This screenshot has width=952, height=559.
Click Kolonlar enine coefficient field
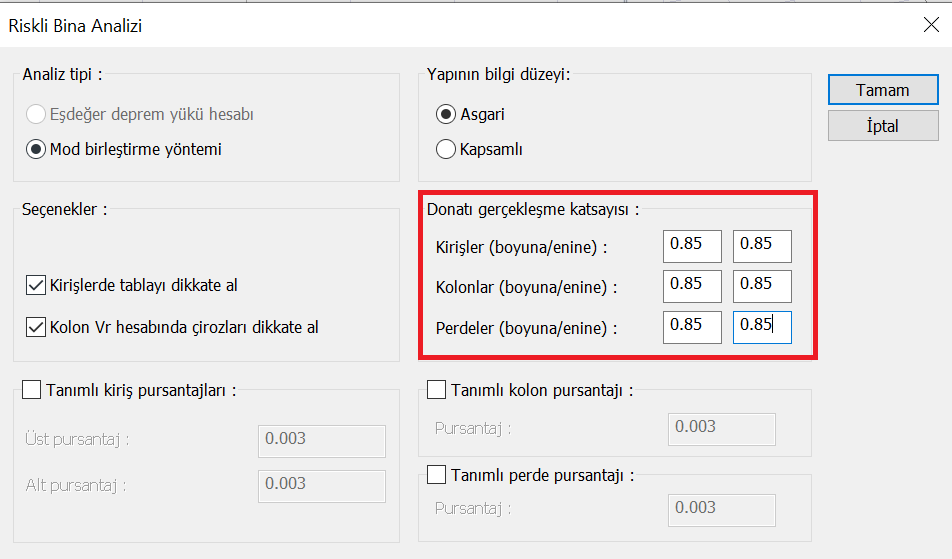tap(762, 286)
